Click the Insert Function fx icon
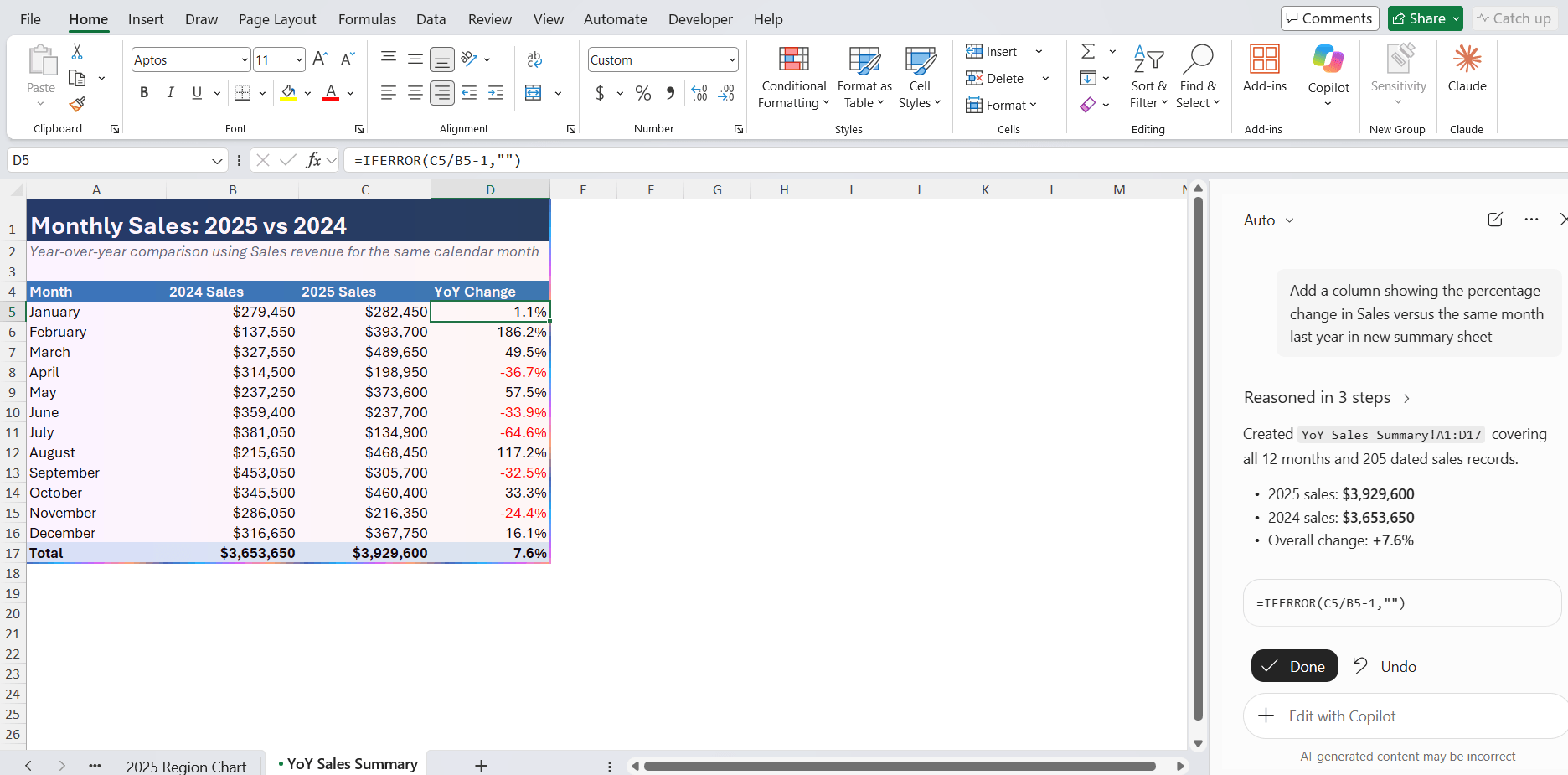1568x775 pixels. 313,160
